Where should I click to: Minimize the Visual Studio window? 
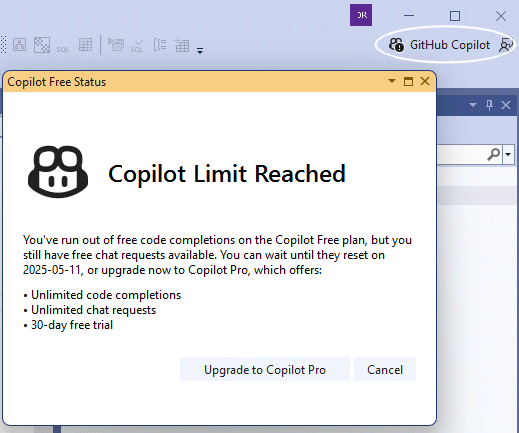click(x=409, y=16)
